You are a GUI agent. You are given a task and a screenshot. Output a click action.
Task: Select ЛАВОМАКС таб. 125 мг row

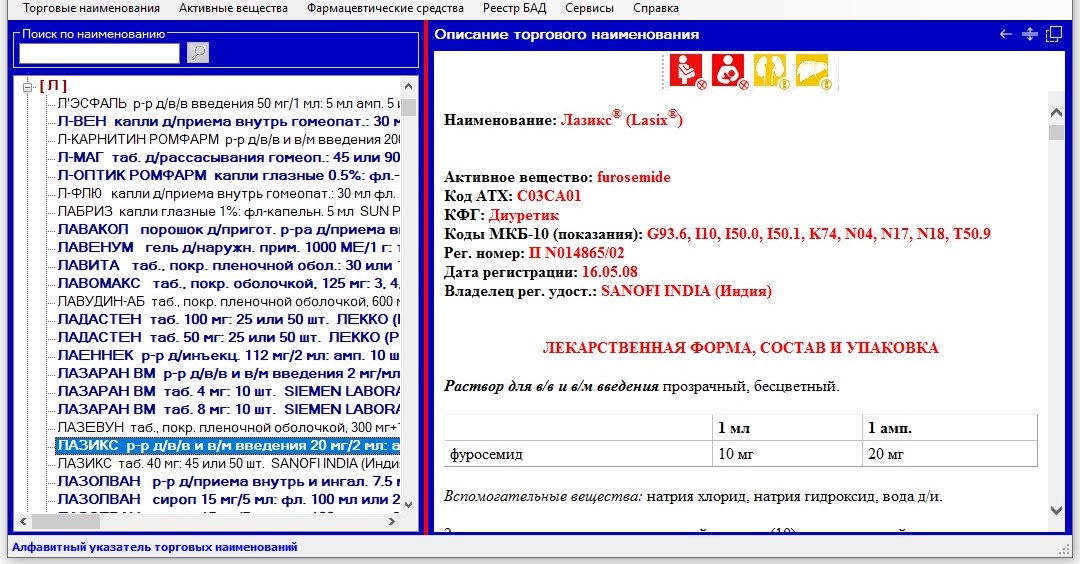click(228, 283)
